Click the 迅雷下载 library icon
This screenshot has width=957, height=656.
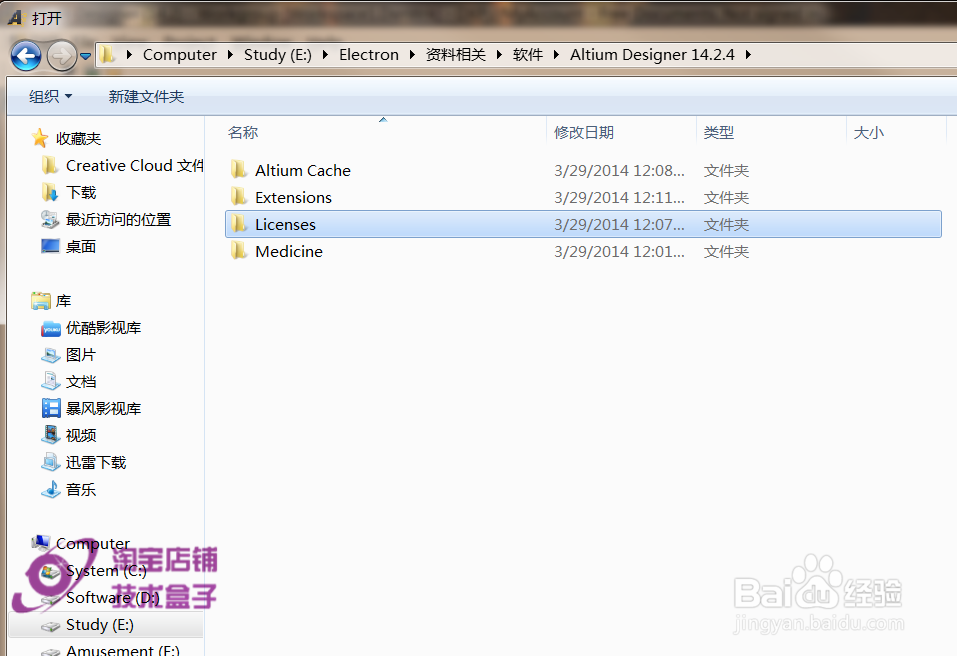coord(51,462)
